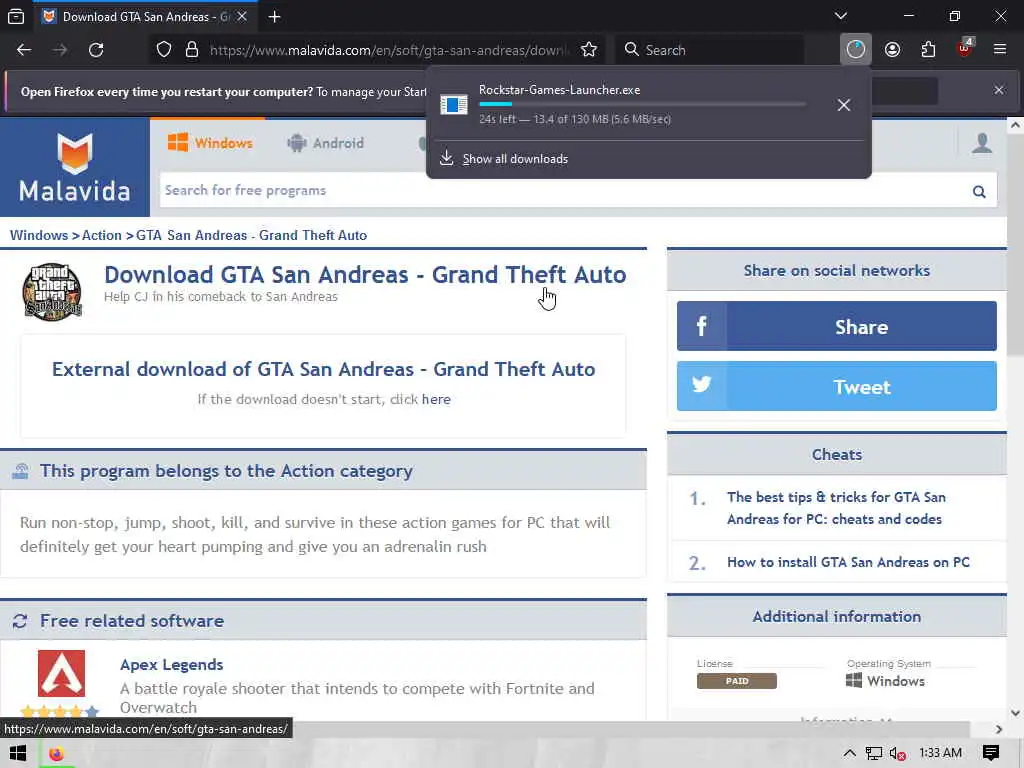Click the Rockstar-Games-Launcher.exe file icon

click(x=454, y=104)
